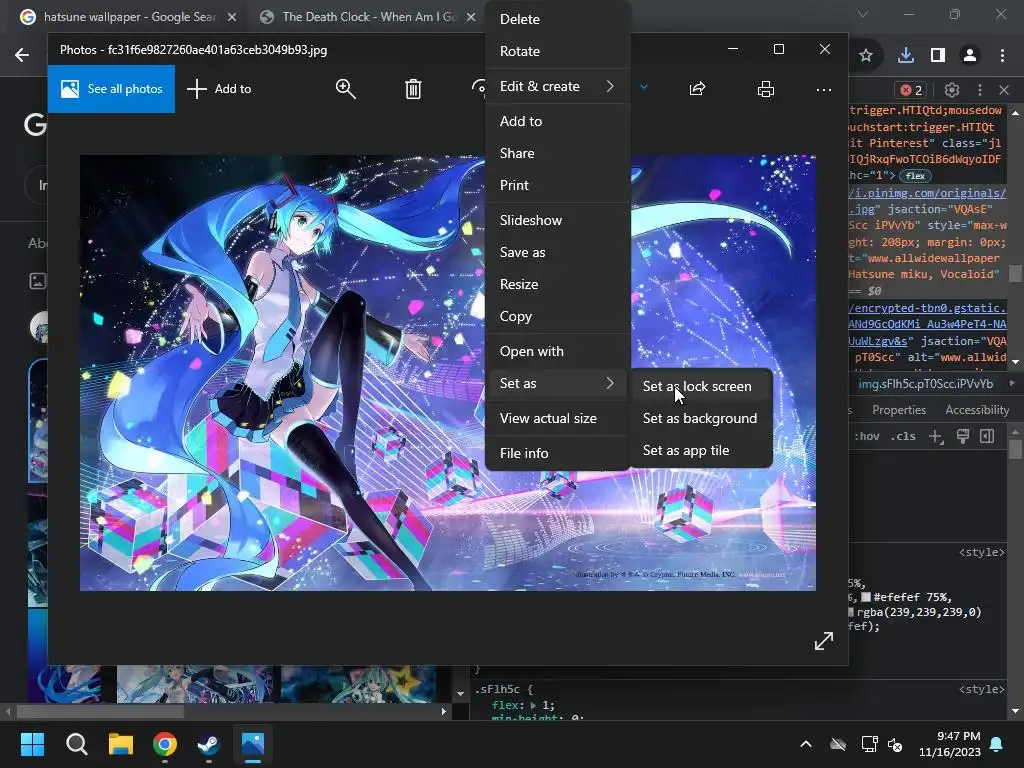This screenshot has width=1024, height=768.
Task: Open Chrome profile avatar icon
Action: click(970, 56)
